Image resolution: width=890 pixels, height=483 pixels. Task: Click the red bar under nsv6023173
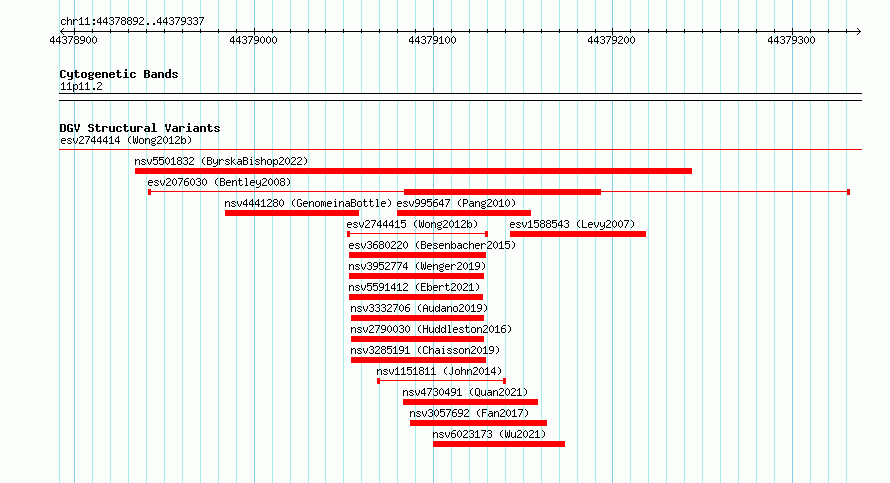point(499,444)
